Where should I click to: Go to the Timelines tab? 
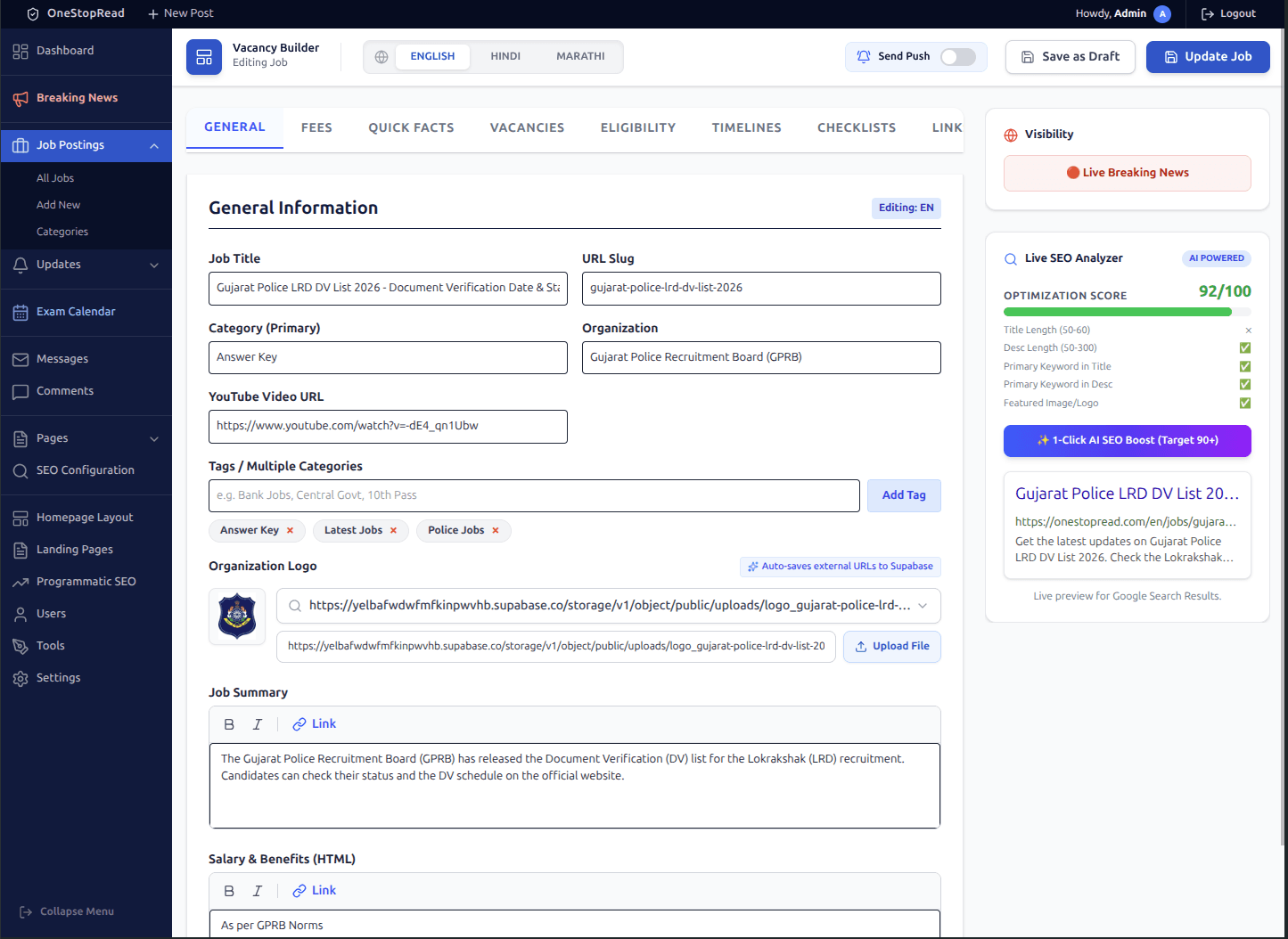(746, 128)
